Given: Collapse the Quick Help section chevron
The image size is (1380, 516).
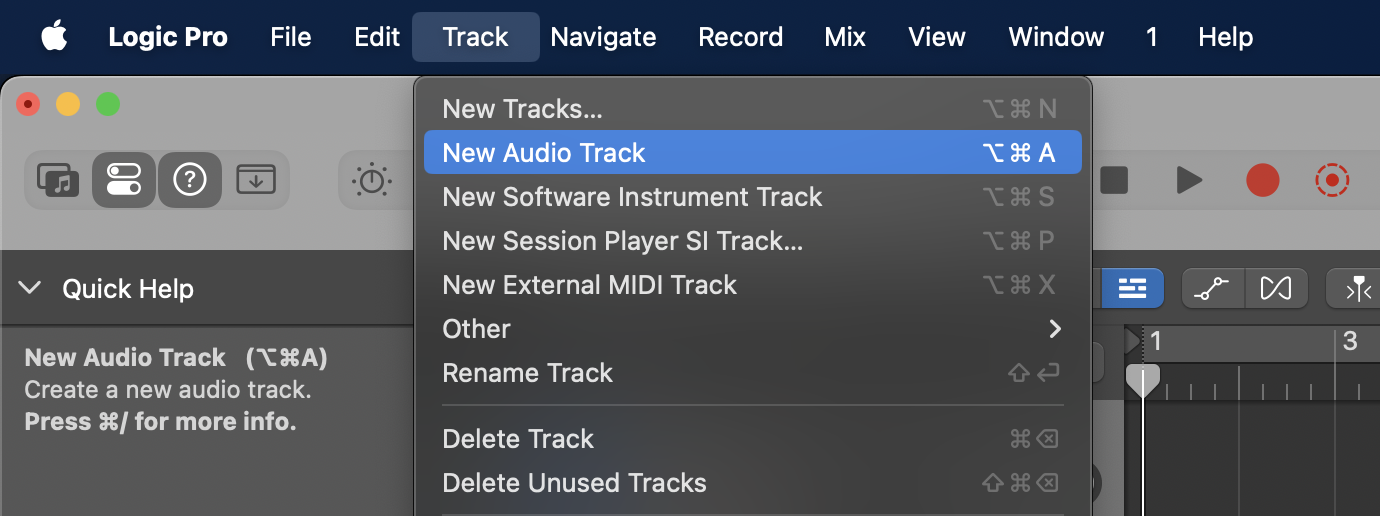Looking at the screenshot, I should pos(30,289).
